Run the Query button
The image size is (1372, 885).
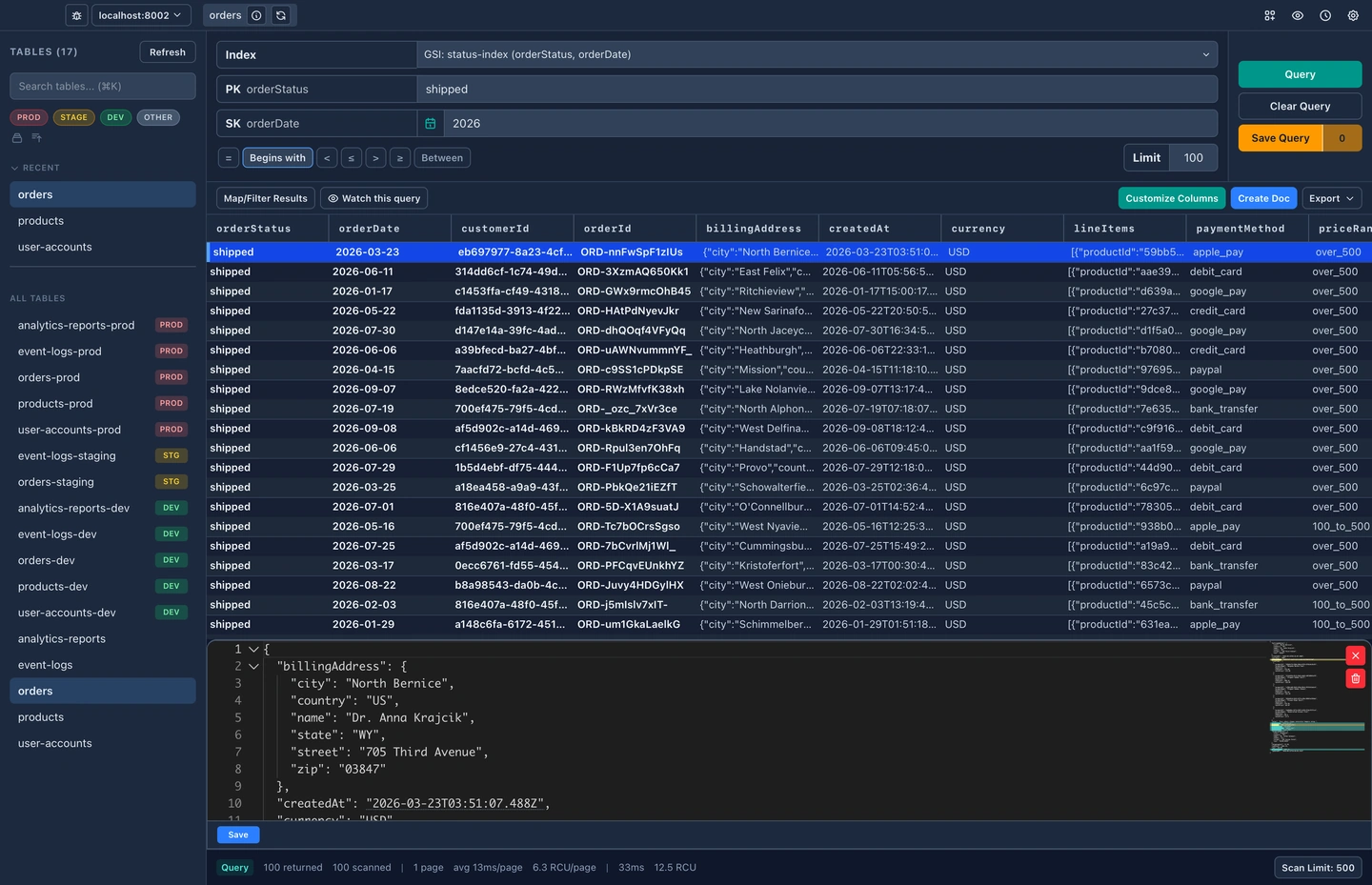[x=1300, y=74]
